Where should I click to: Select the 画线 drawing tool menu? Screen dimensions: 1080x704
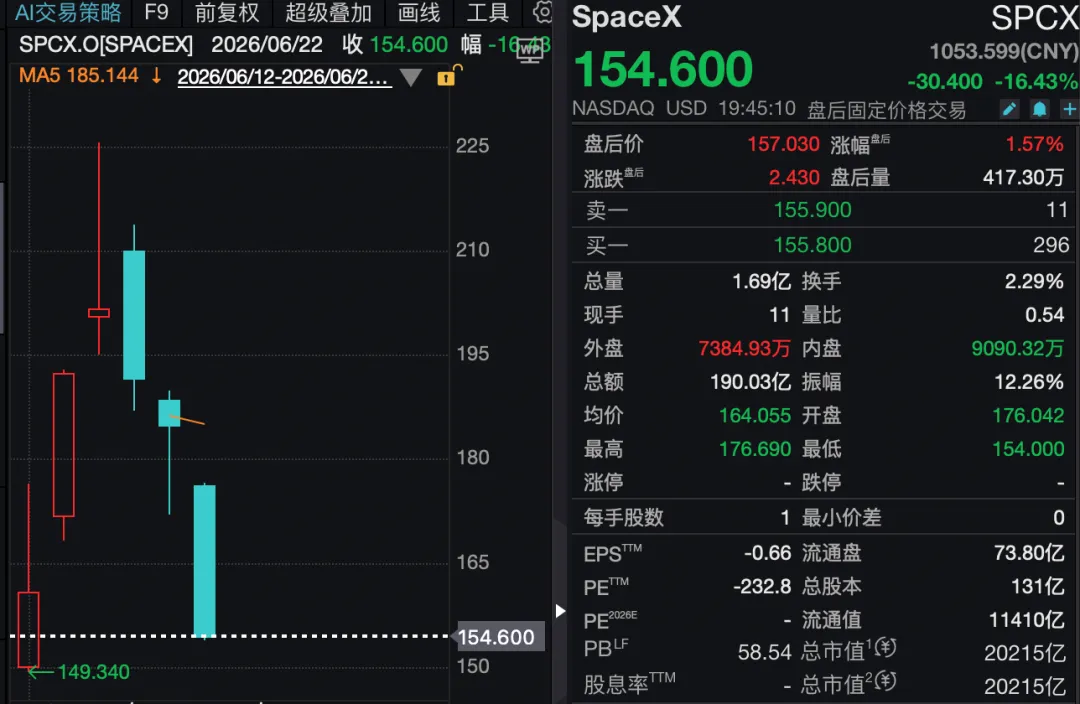click(x=418, y=12)
